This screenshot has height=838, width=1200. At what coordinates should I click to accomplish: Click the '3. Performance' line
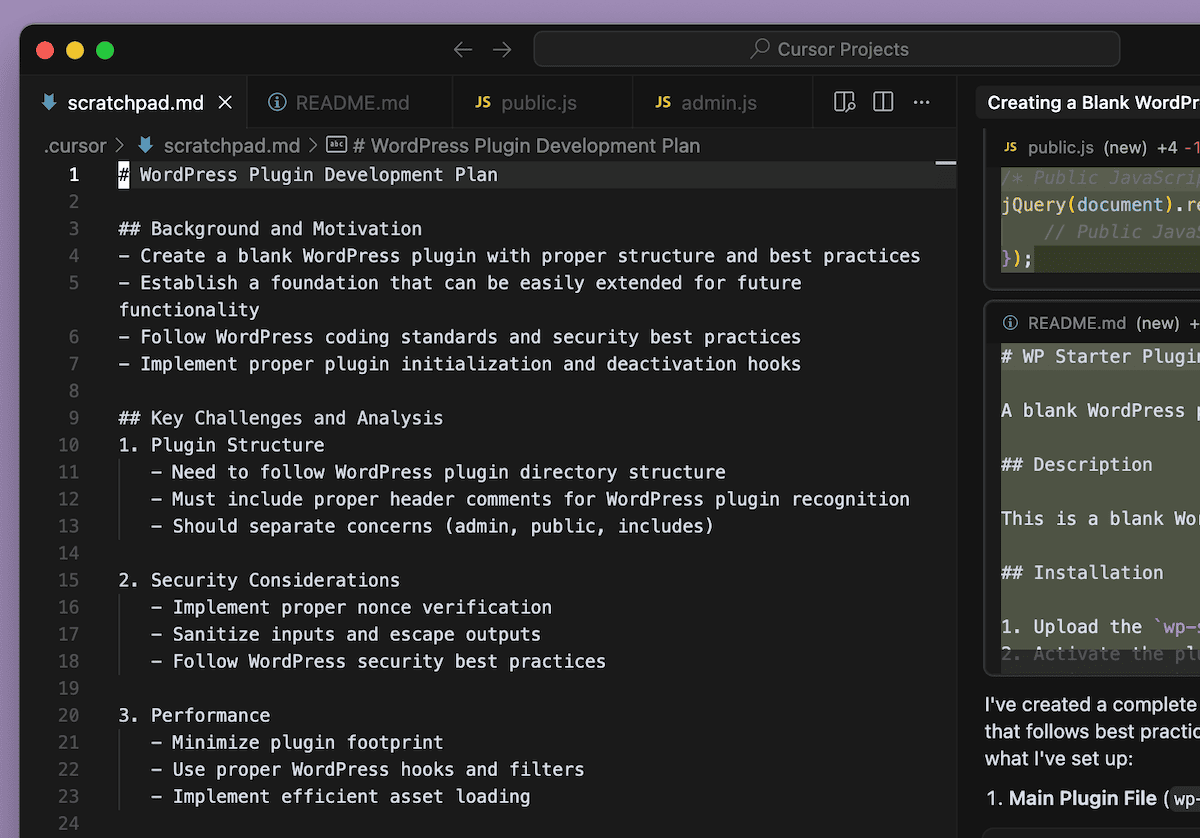(x=194, y=715)
